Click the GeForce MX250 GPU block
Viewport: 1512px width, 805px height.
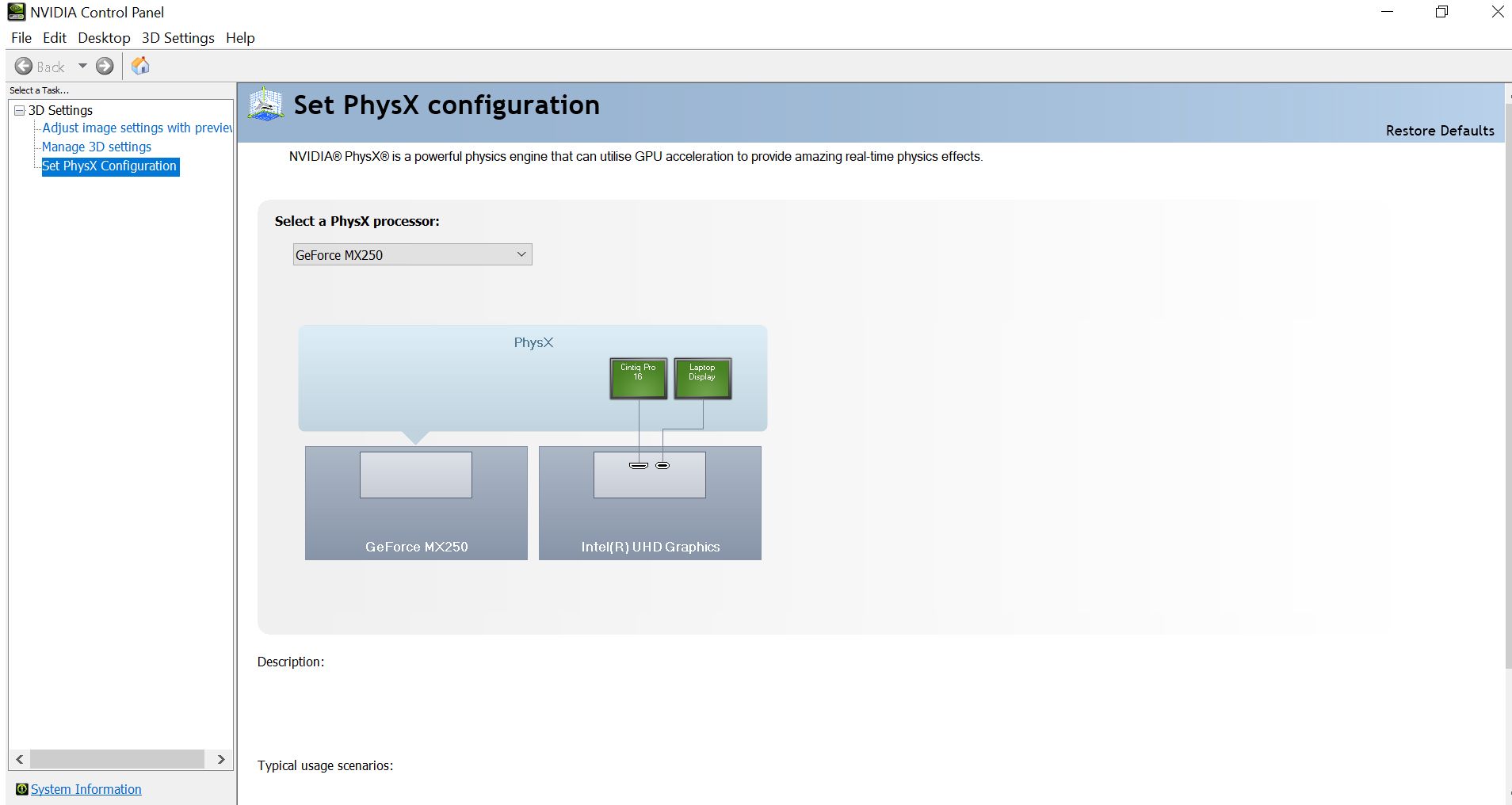(416, 503)
